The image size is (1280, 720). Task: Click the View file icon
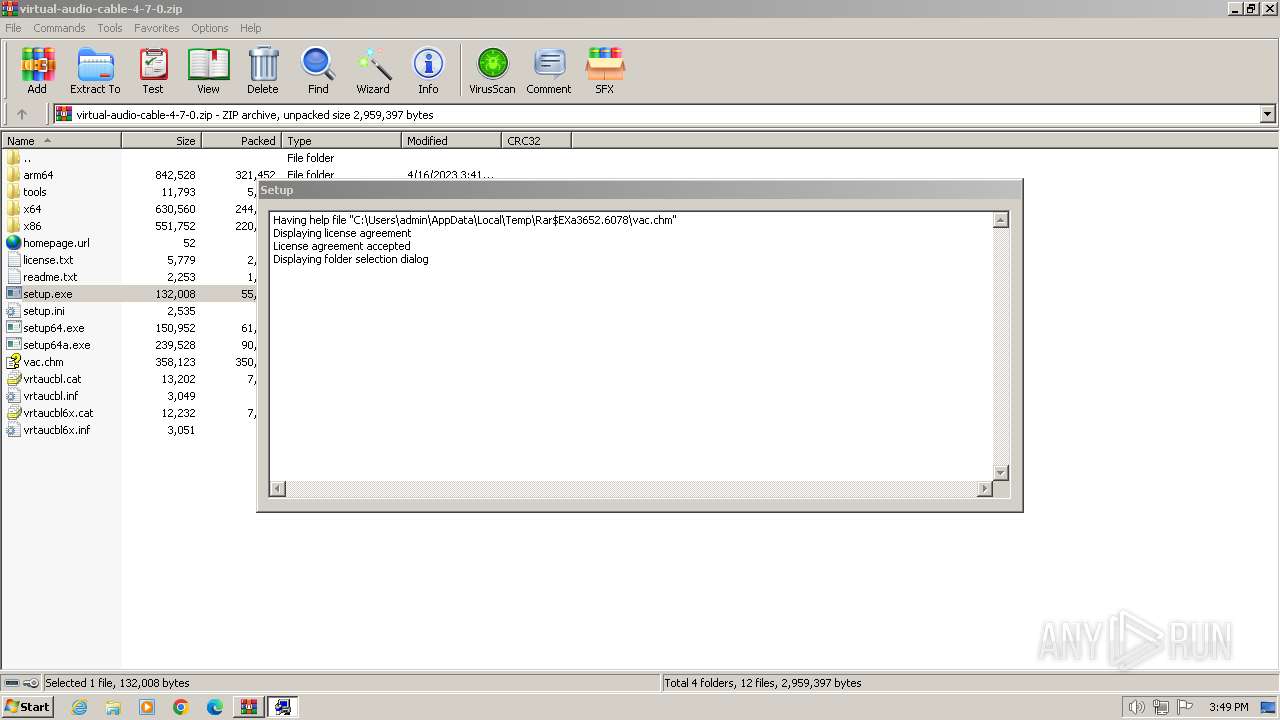[208, 71]
